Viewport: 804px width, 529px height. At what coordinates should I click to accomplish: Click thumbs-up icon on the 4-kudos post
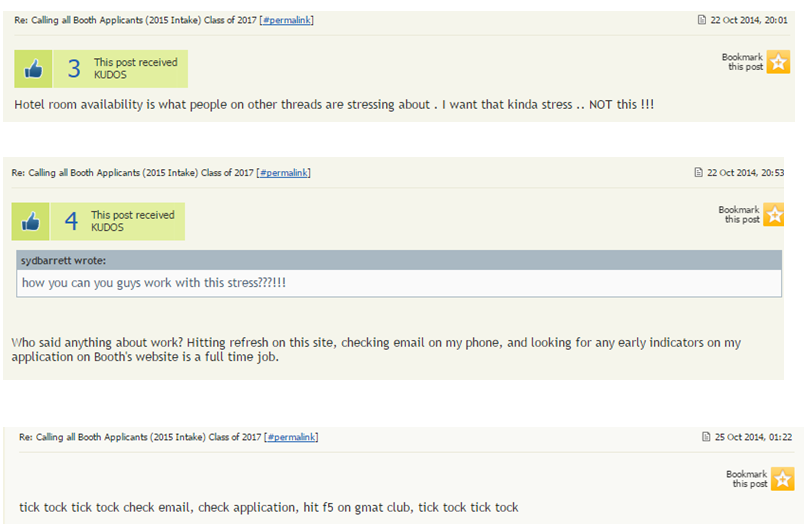pos(31,222)
